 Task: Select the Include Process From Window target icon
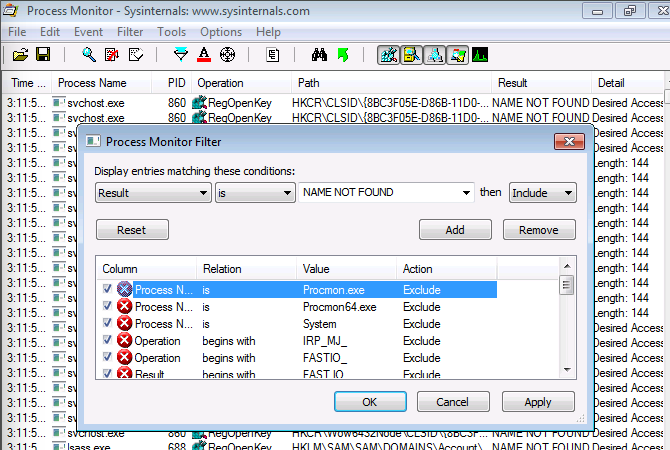227,55
